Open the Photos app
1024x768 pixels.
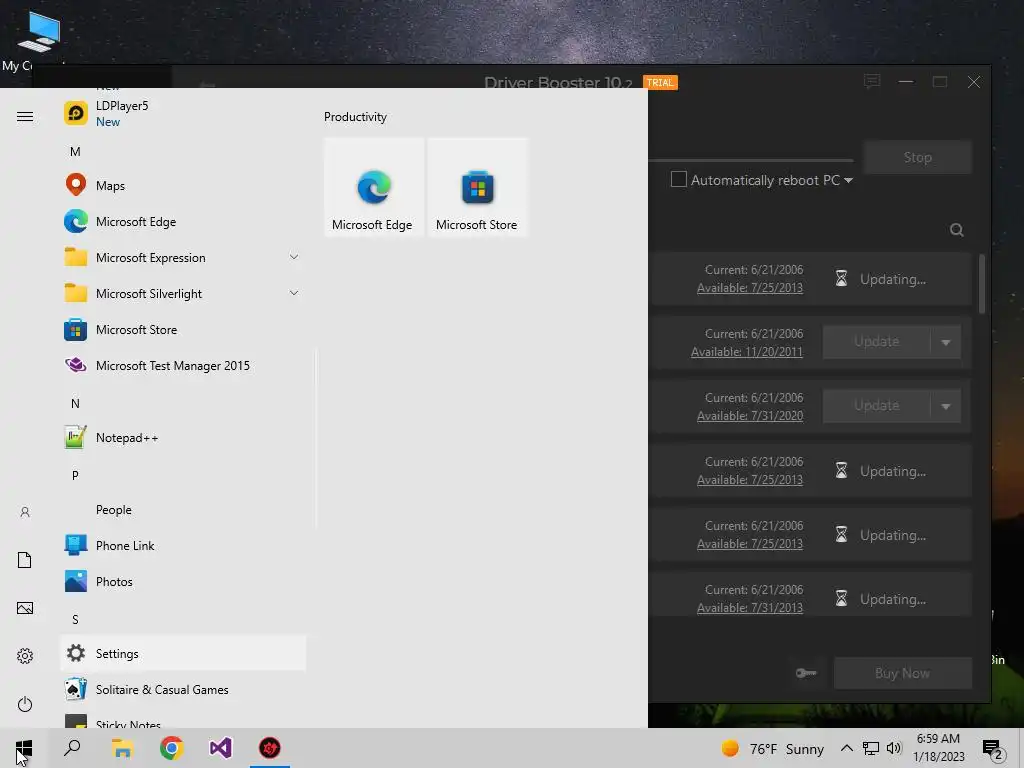183,581
